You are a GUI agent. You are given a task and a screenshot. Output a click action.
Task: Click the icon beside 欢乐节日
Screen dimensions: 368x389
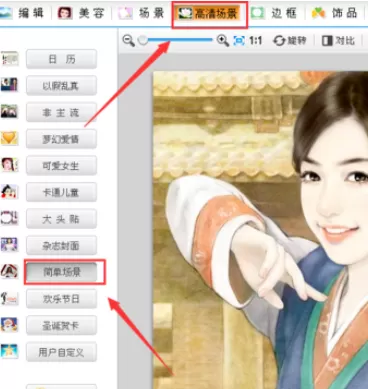pyautogui.click(x=9, y=298)
